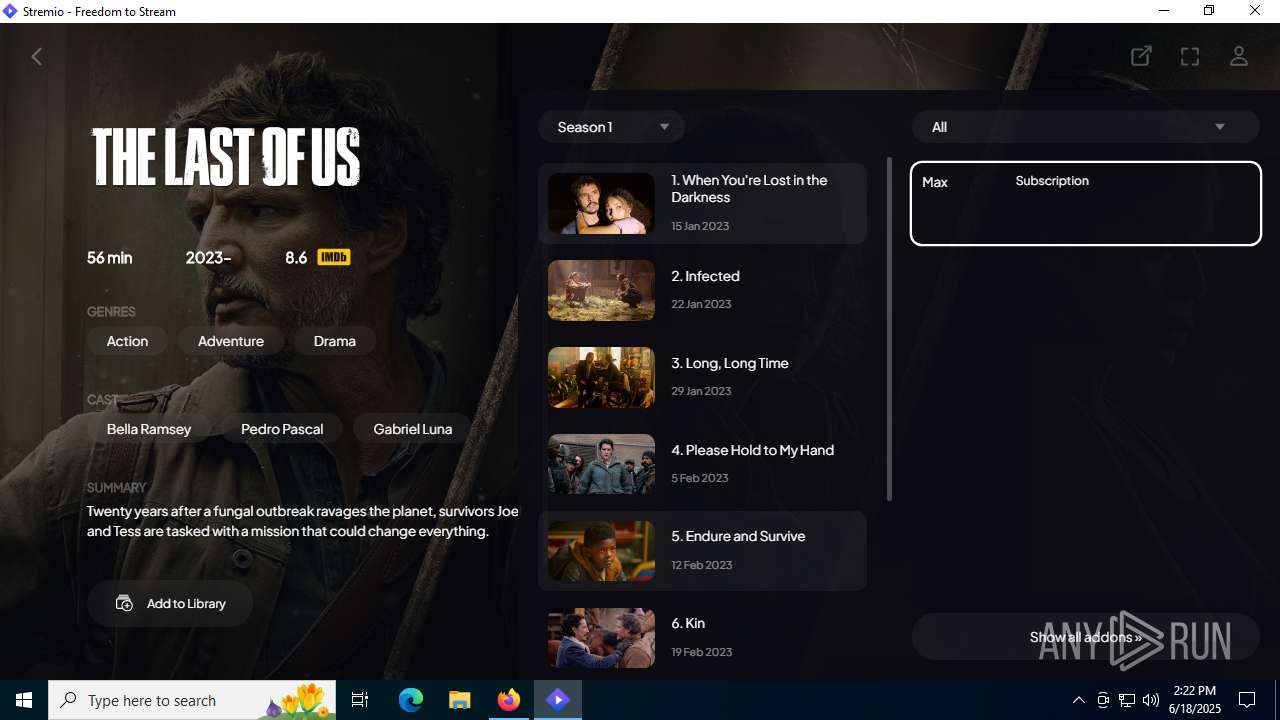Open File Explorer from taskbar
The width and height of the screenshot is (1280, 720).
coord(460,700)
